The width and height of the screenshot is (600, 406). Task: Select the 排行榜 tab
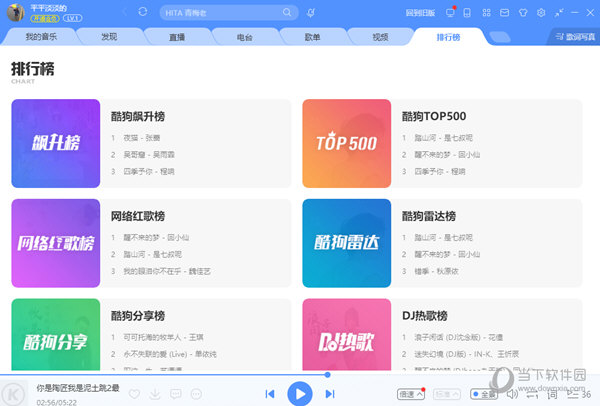448,37
